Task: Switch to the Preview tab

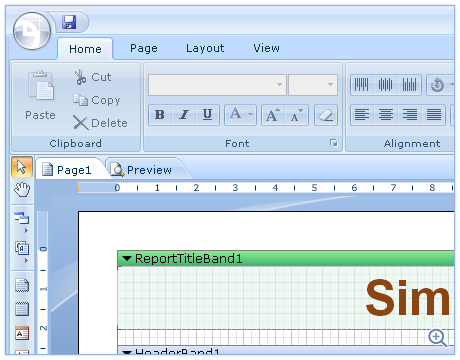Action: tap(145, 170)
